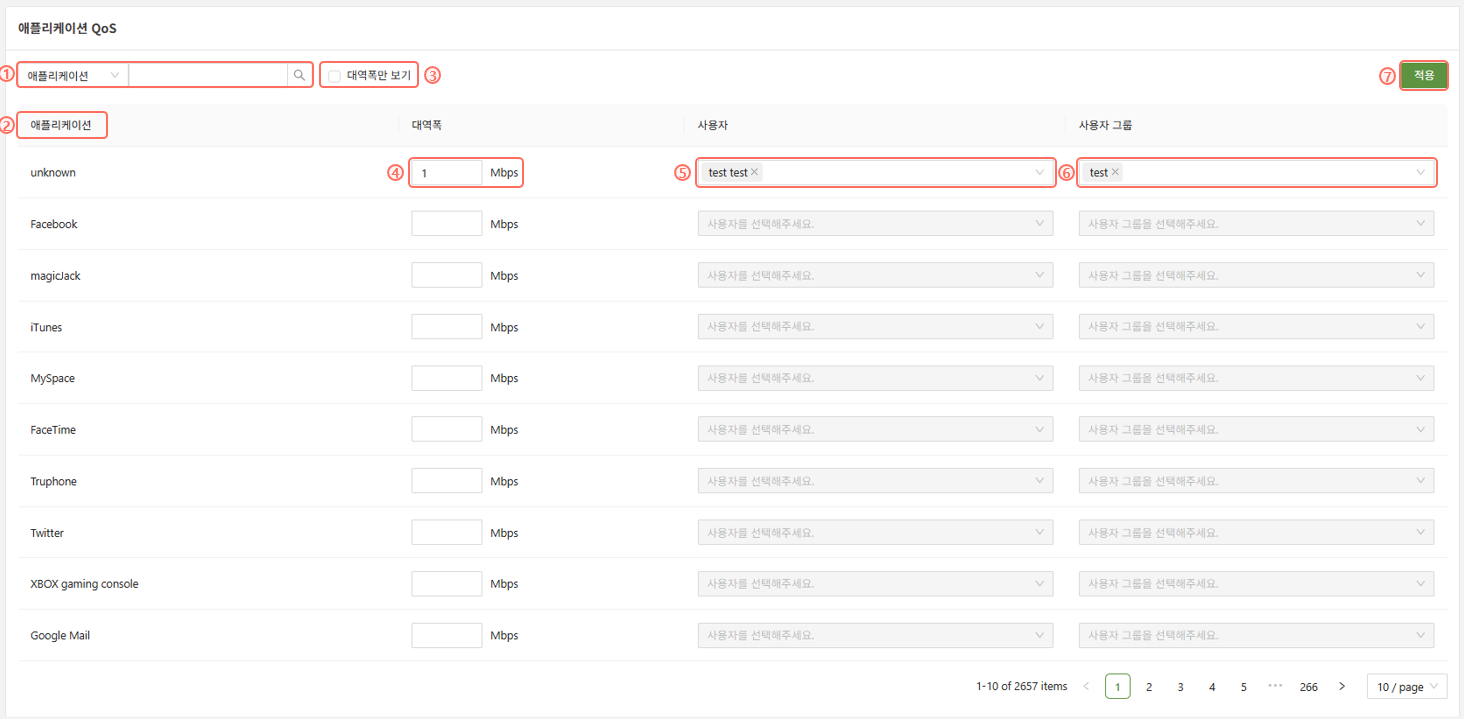Image resolution: width=1464 pixels, height=719 pixels.
Task: Open the '애플리케이션' search type dropdown
Action: tap(73, 75)
